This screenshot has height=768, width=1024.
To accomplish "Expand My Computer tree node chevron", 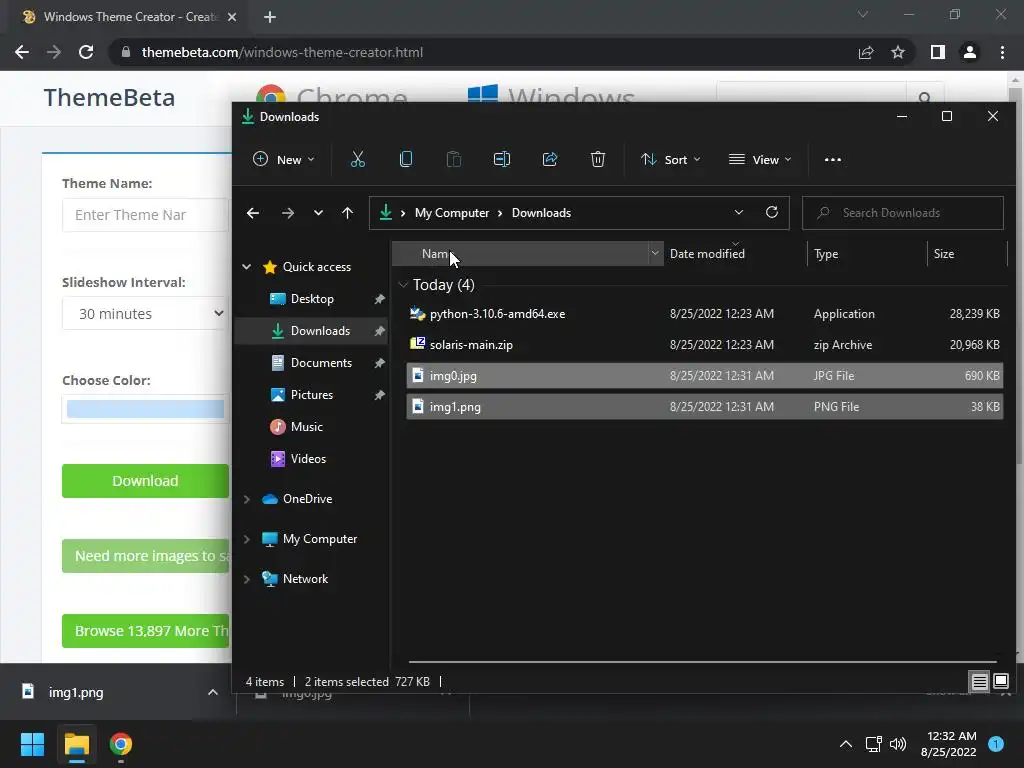I will click(247, 539).
